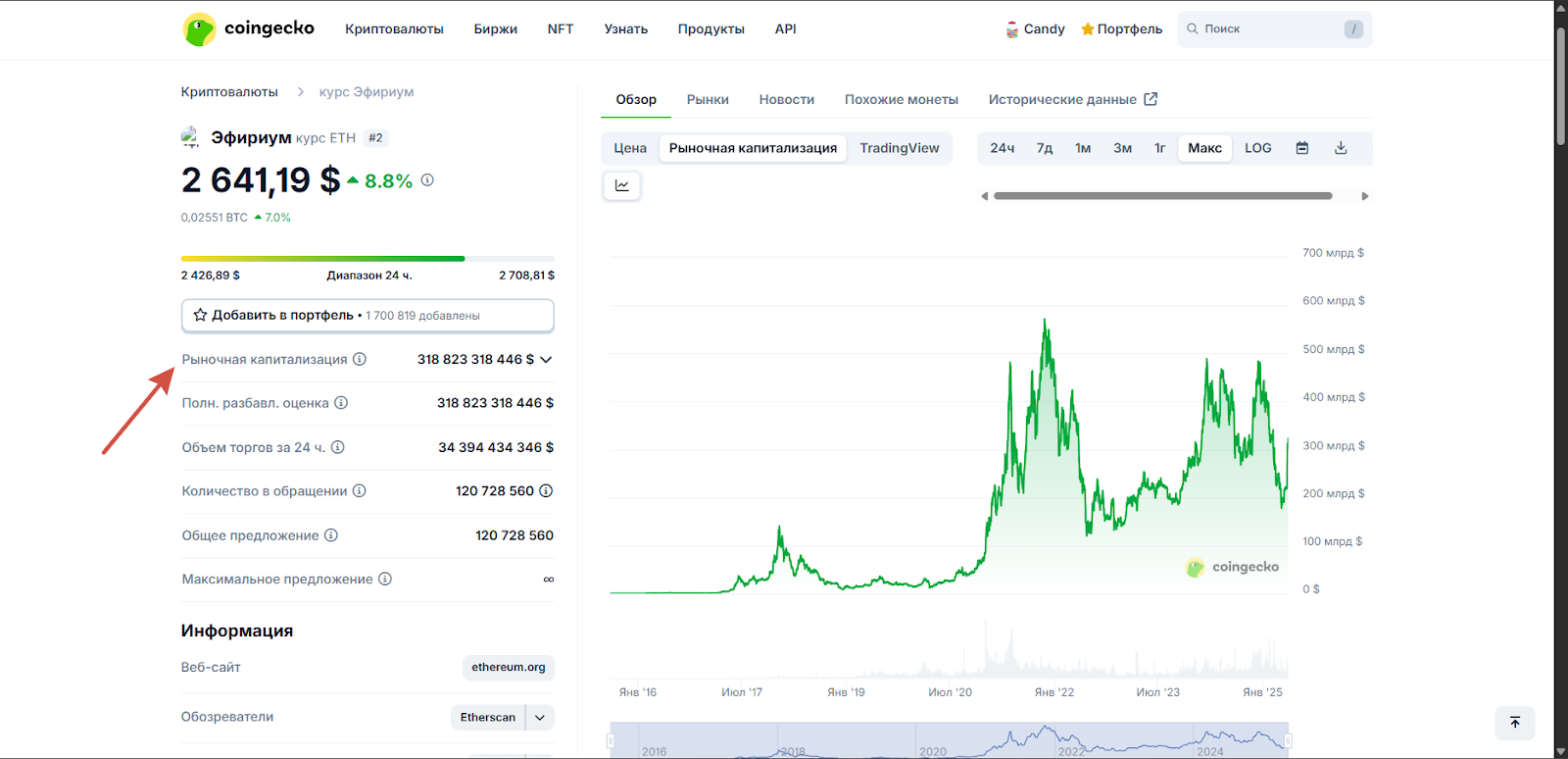Viewport: 1568px width, 759px height.
Task: Click Криптовалюты breadcrumb link
Action: click(229, 92)
